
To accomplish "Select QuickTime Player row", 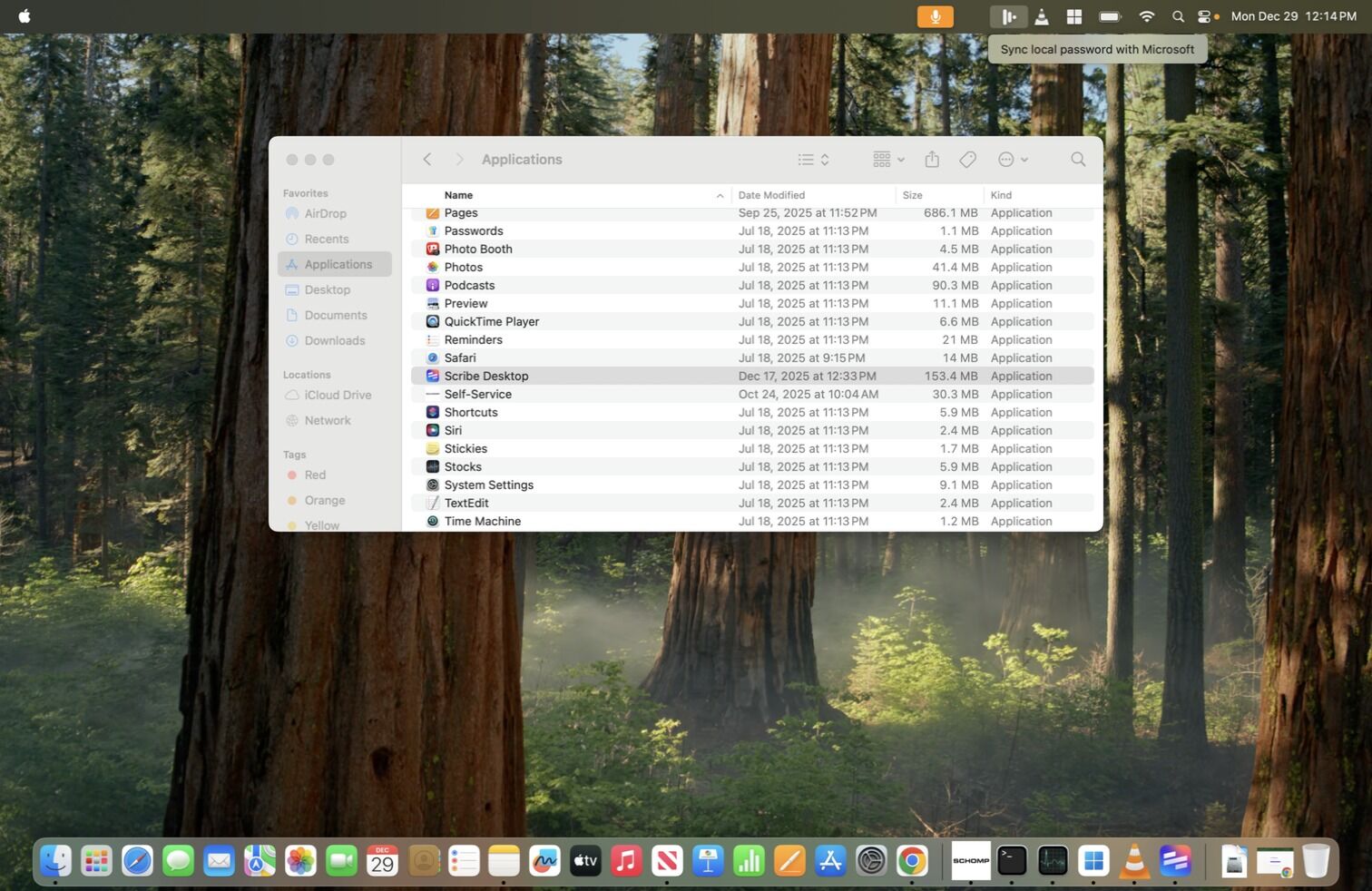I will [491, 321].
